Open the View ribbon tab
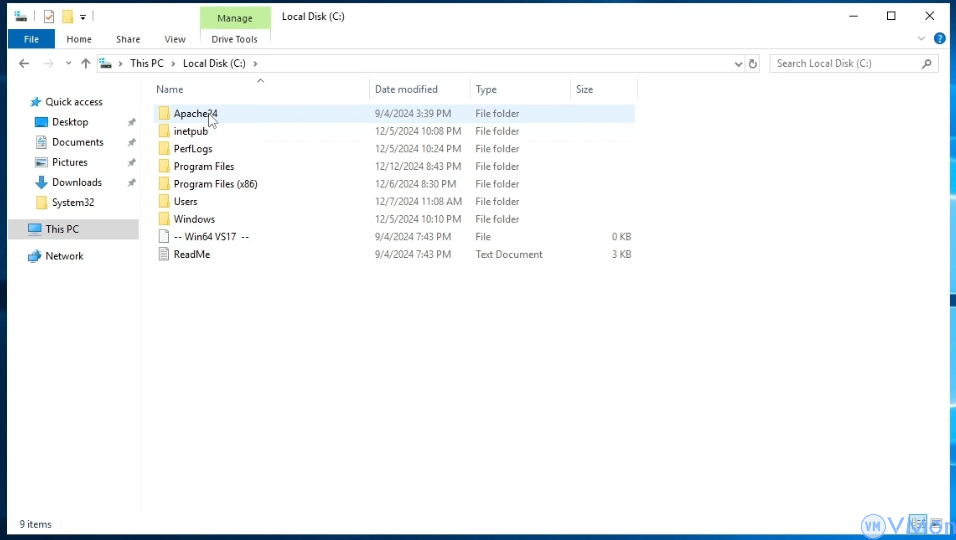This screenshot has height=540, width=956. click(x=175, y=39)
